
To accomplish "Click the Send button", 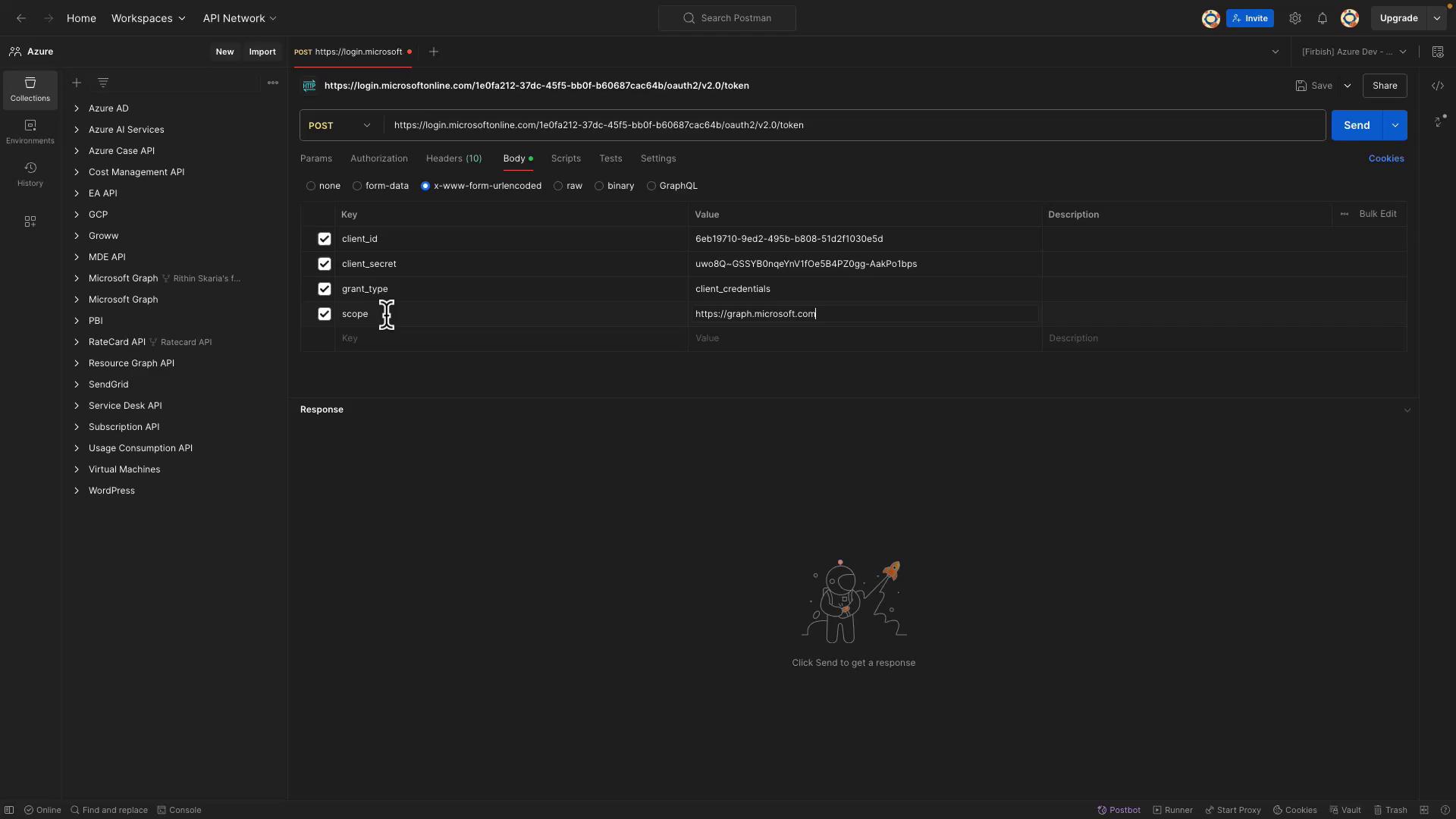I will click(x=1356, y=125).
